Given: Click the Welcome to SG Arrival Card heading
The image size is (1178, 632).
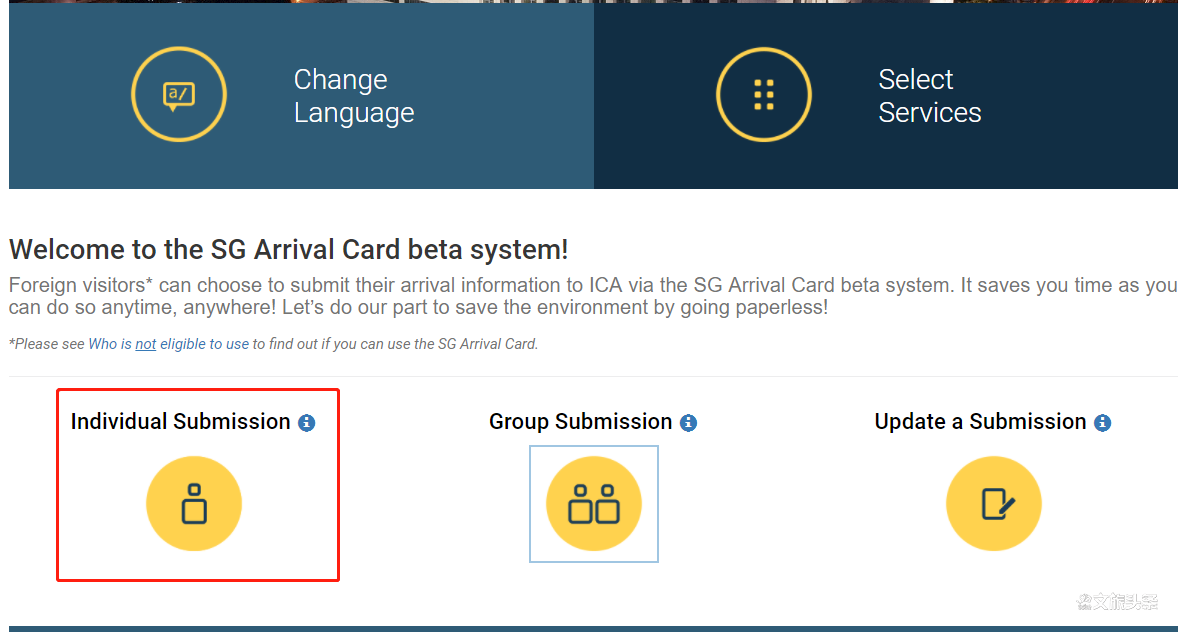Looking at the screenshot, I should [288, 249].
